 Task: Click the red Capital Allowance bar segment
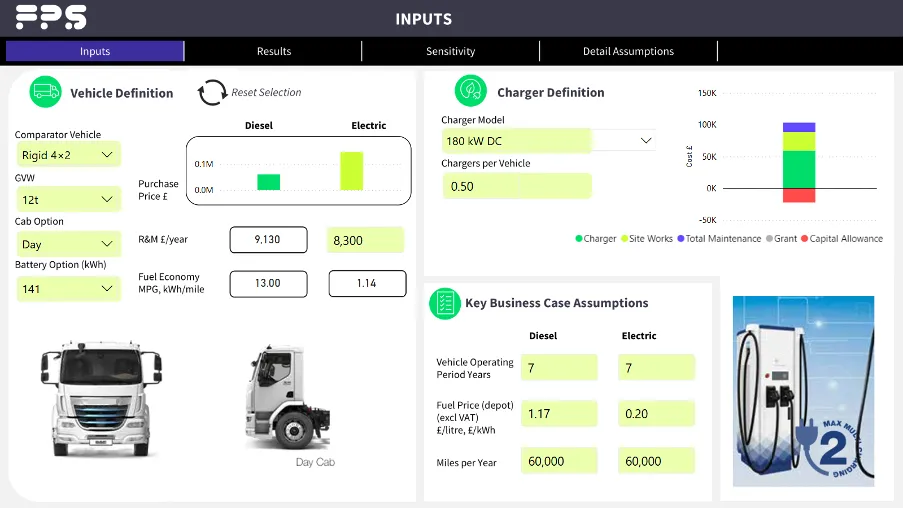pyautogui.click(x=799, y=195)
